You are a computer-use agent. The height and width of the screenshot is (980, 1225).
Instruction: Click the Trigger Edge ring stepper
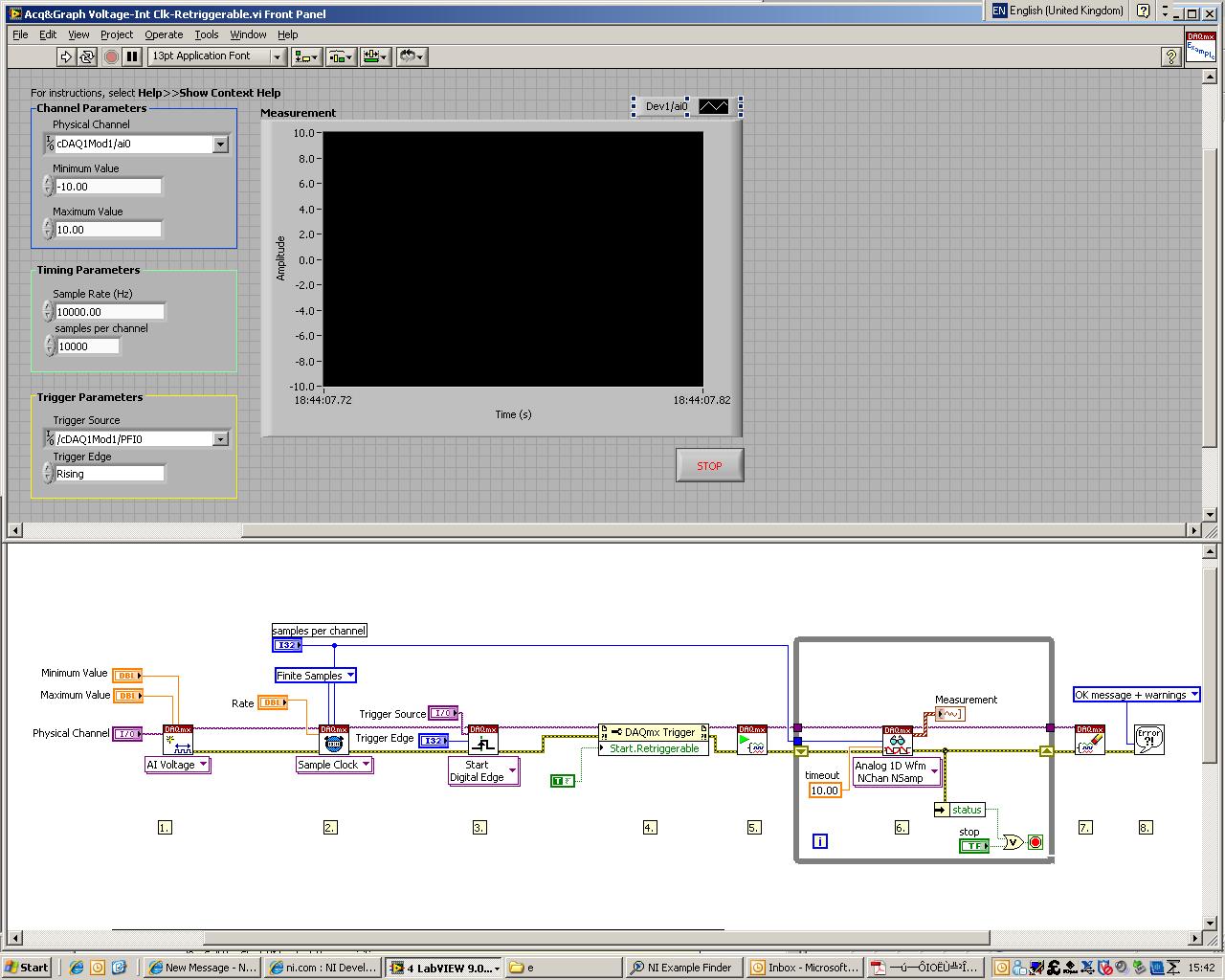tap(48, 474)
